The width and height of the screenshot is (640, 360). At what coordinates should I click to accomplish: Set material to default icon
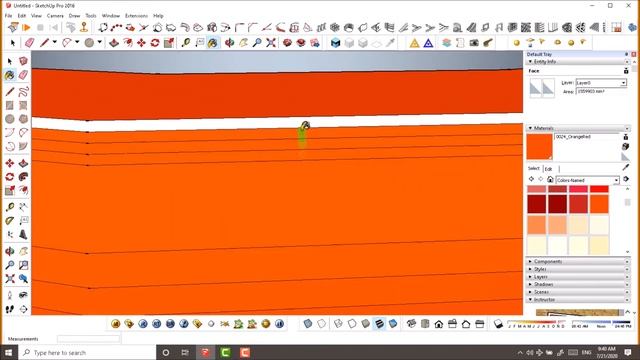625,157
